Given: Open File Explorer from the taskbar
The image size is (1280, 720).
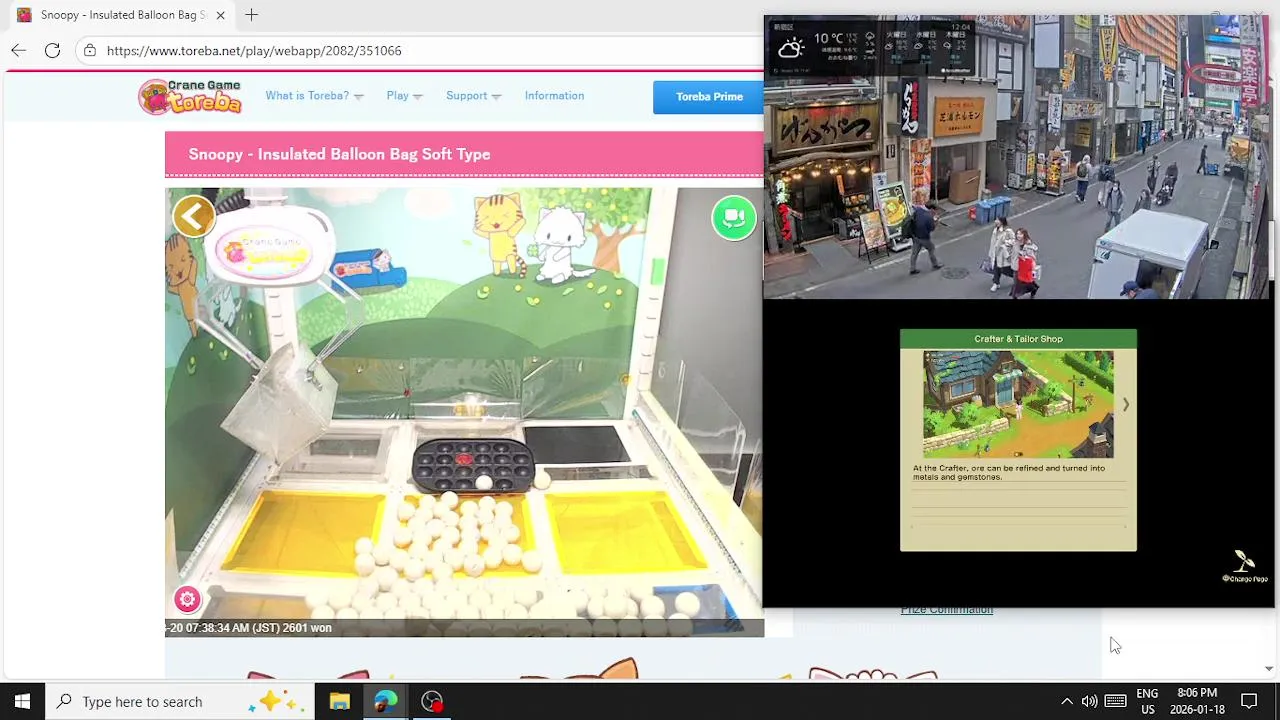Looking at the screenshot, I should [340, 701].
